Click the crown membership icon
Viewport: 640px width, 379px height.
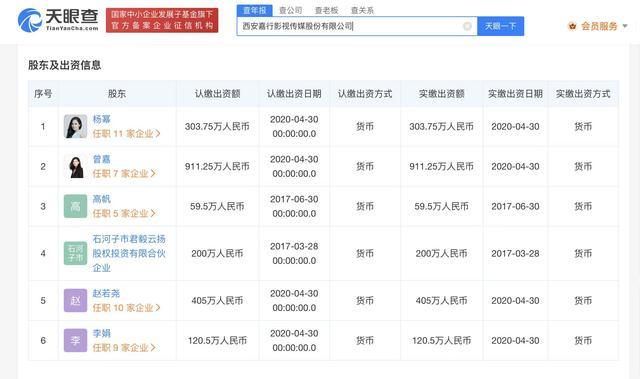(x=572, y=27)
